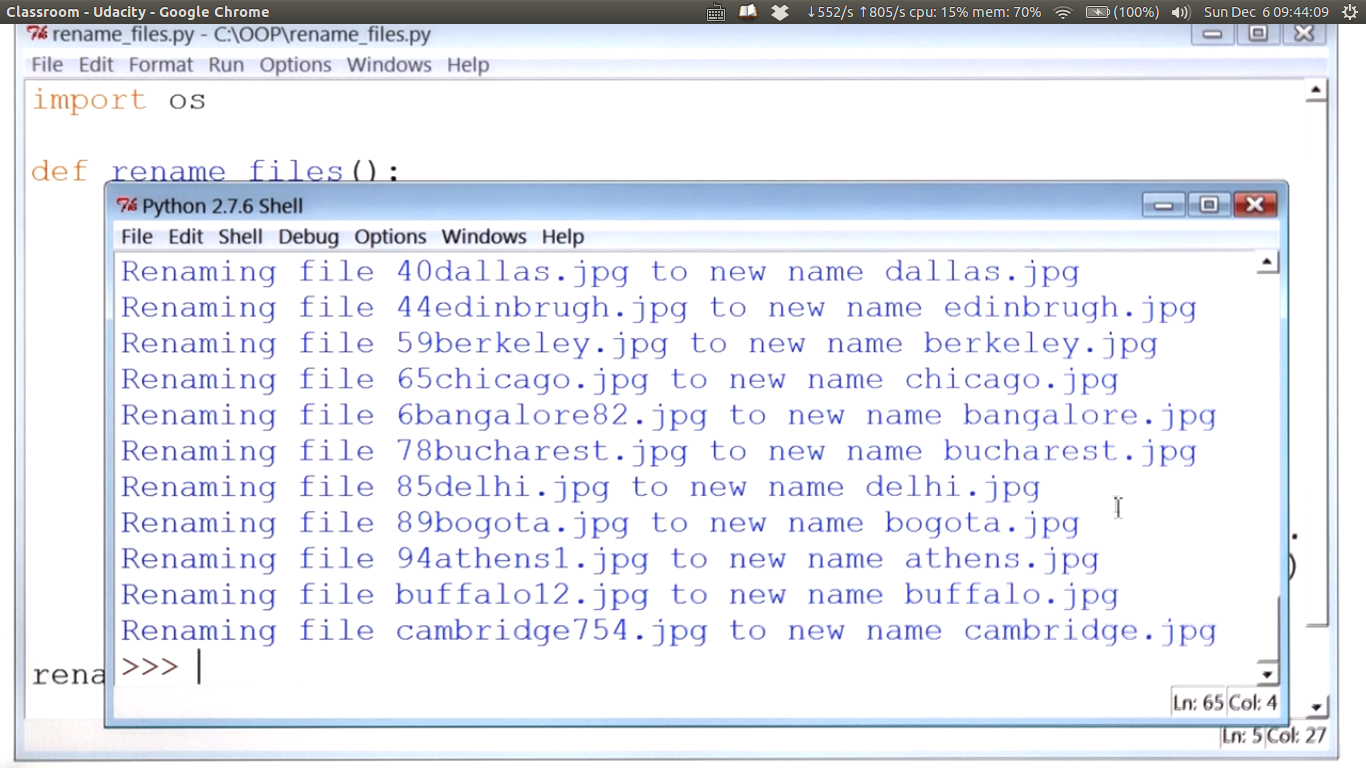1366x768 pixels.
Task: Minimize the rename_files.py editor window
Action: [1213, 34]
